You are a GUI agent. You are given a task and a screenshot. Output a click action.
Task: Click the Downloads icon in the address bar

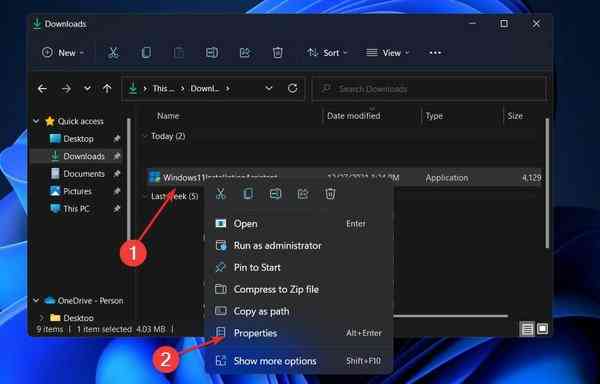133,89
